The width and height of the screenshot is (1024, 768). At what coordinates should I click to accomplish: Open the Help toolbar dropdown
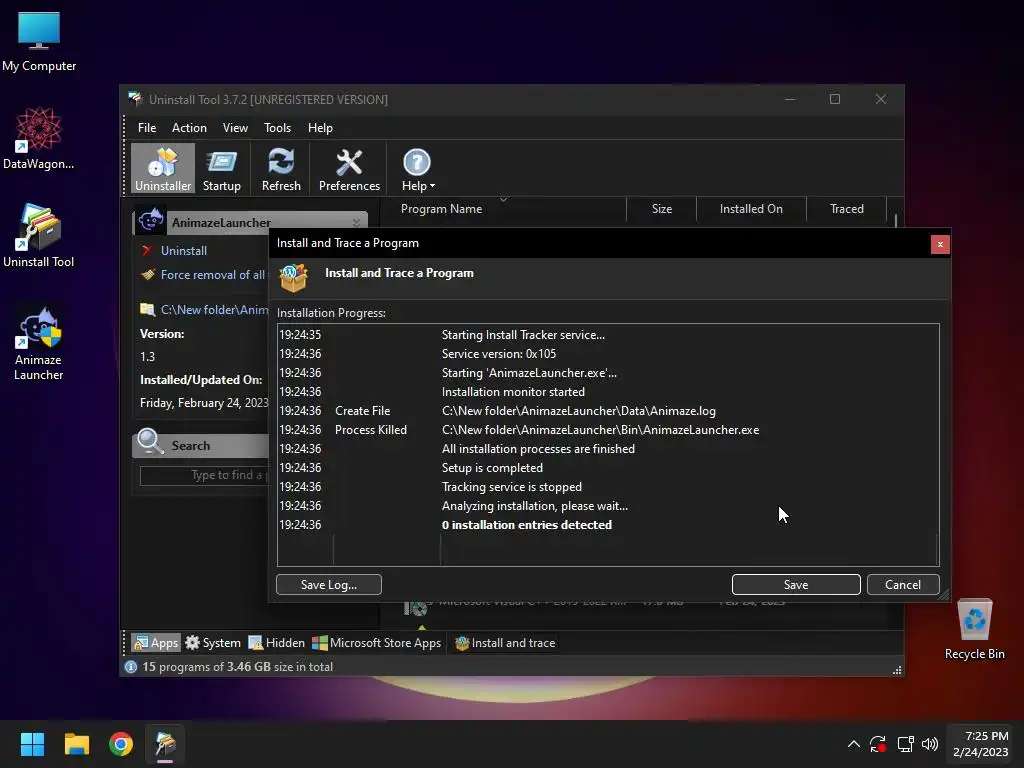[417, 169]
